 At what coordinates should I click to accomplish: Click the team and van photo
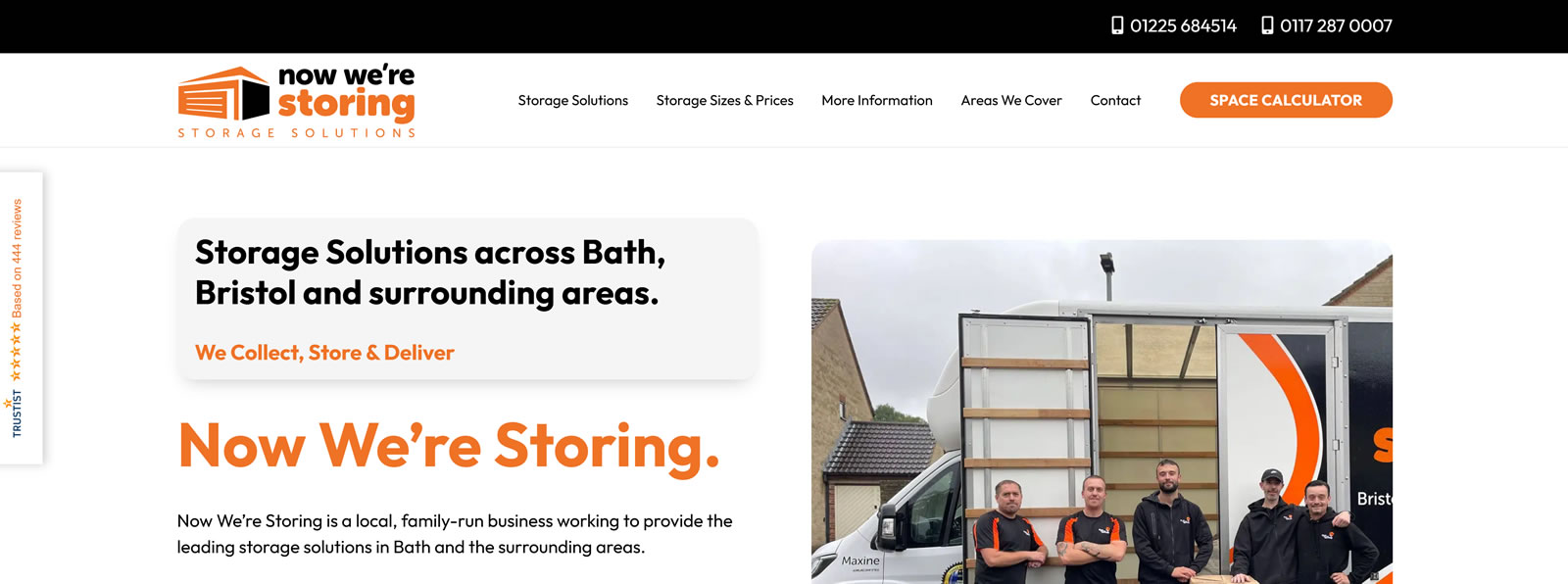(x=1102, y=412)
